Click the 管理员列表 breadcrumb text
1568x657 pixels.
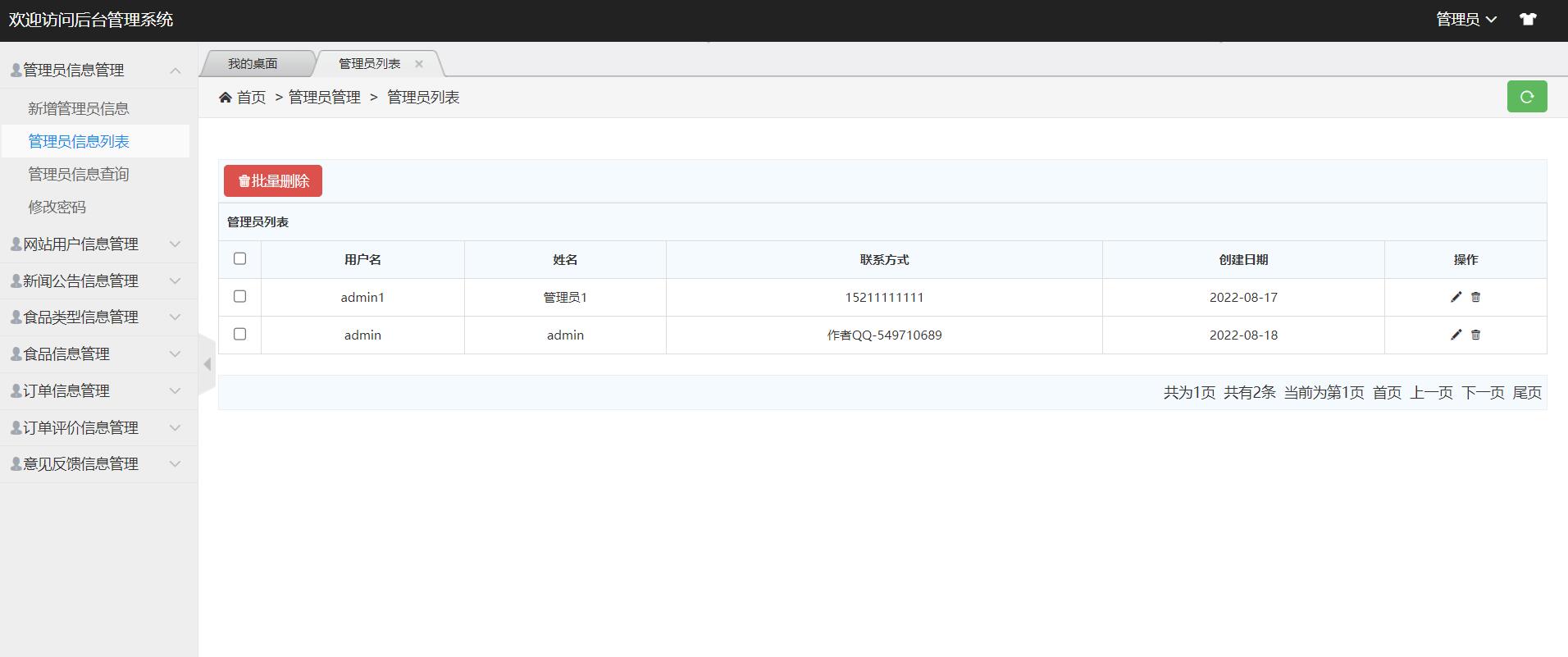click(423, 98)
